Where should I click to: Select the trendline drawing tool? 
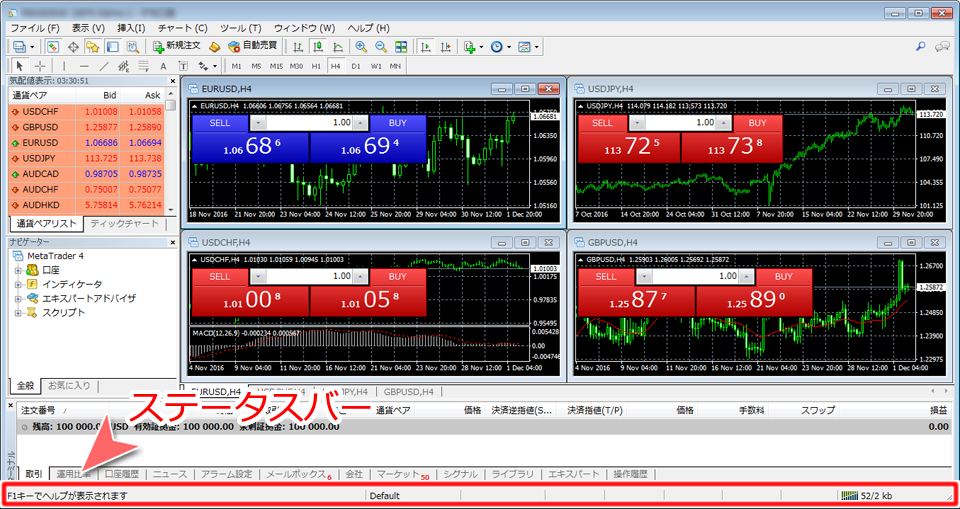click(103, 66)
